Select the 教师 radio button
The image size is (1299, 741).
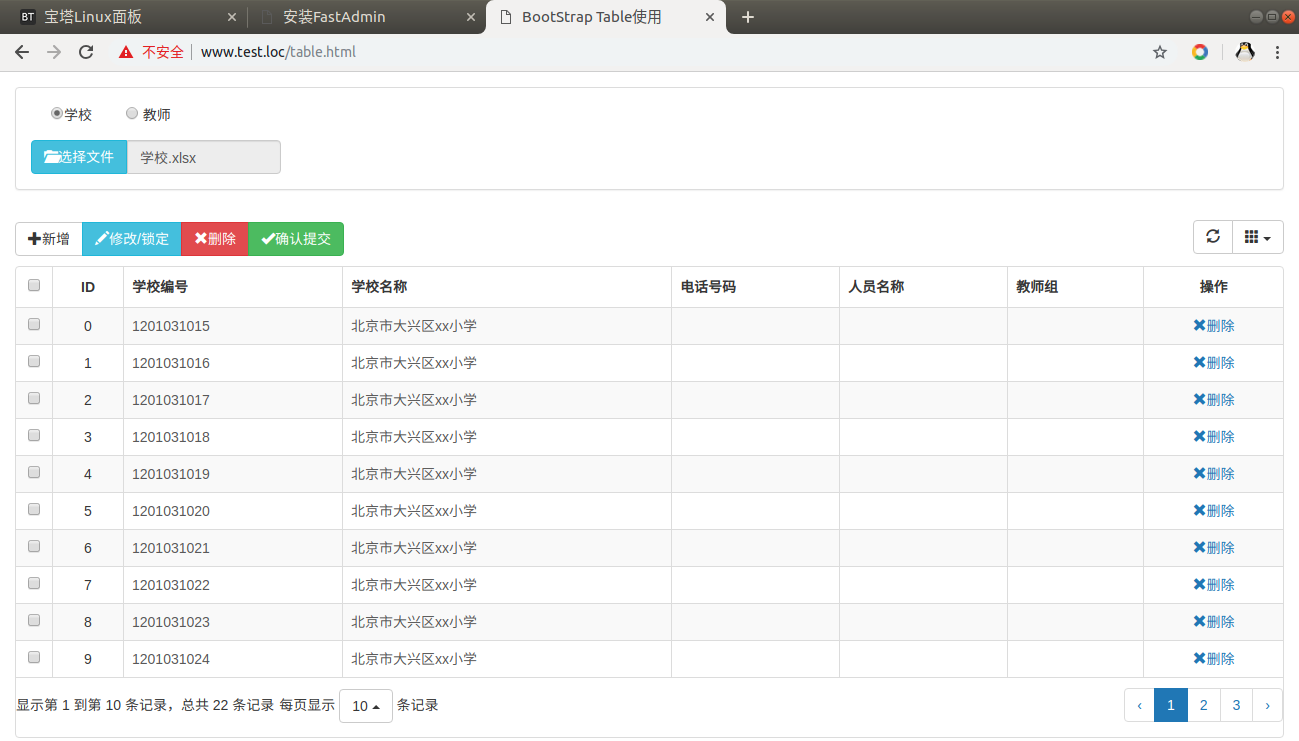click(x=132, y=113)
